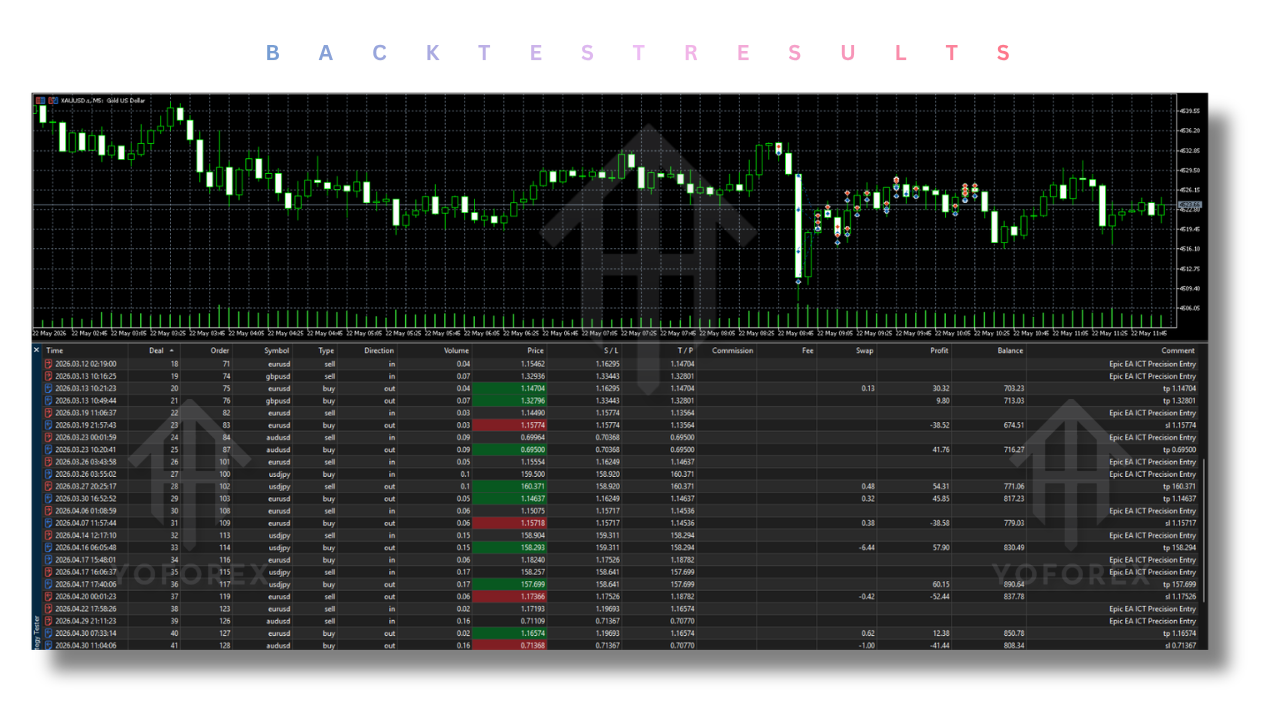
Task: Select the comment 'sl 1.17526'
Action: pos(1179,596)
